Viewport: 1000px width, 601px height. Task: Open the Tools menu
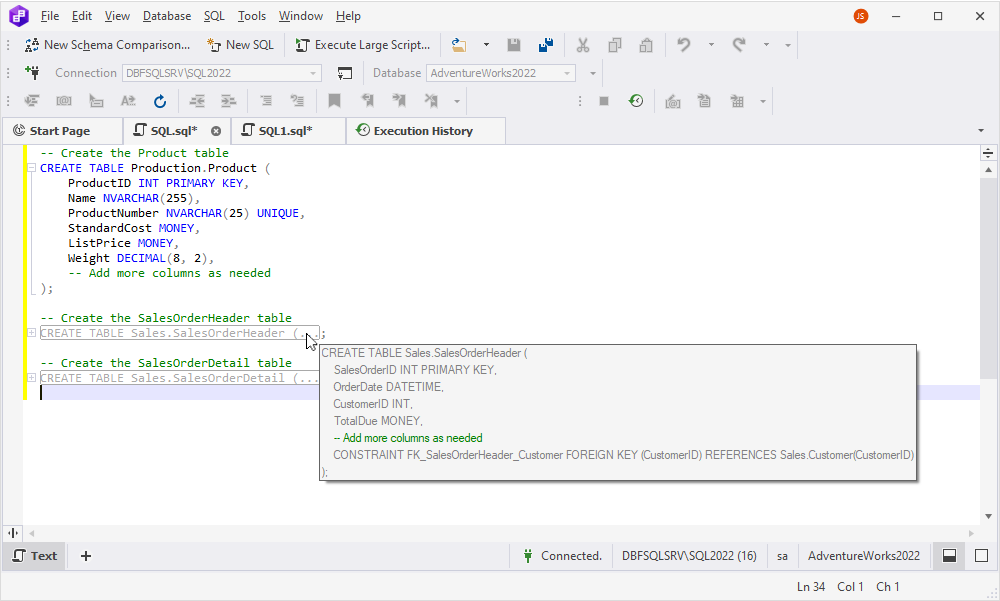(251, 16)
